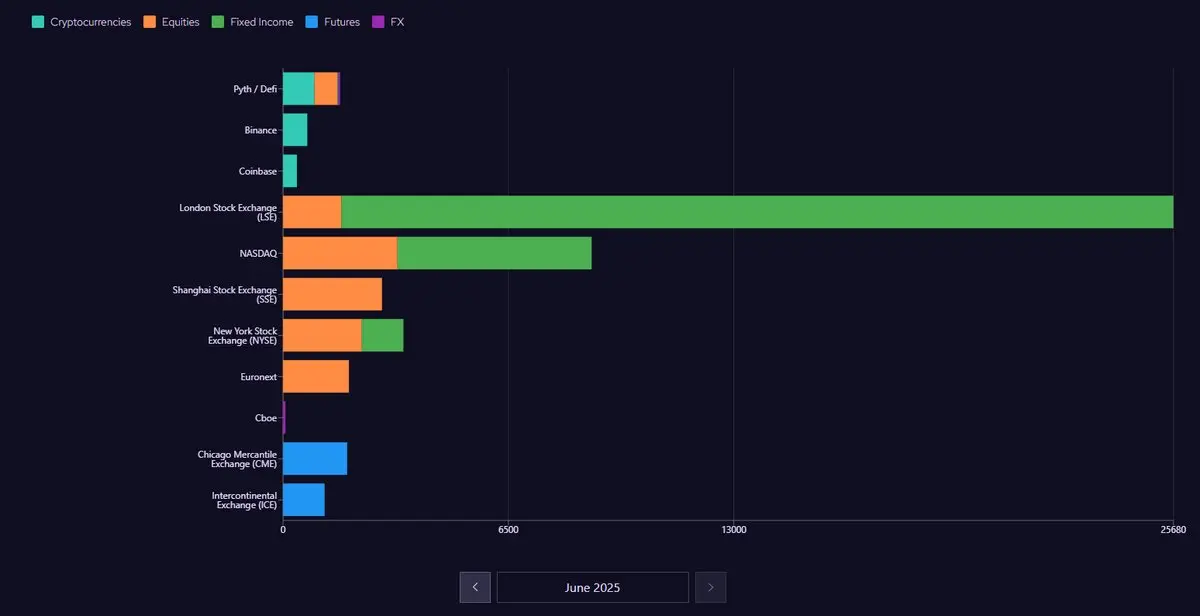Click the Cboe axis label
This screenshot has height=616, width=1200.
(x=266, y=417)
